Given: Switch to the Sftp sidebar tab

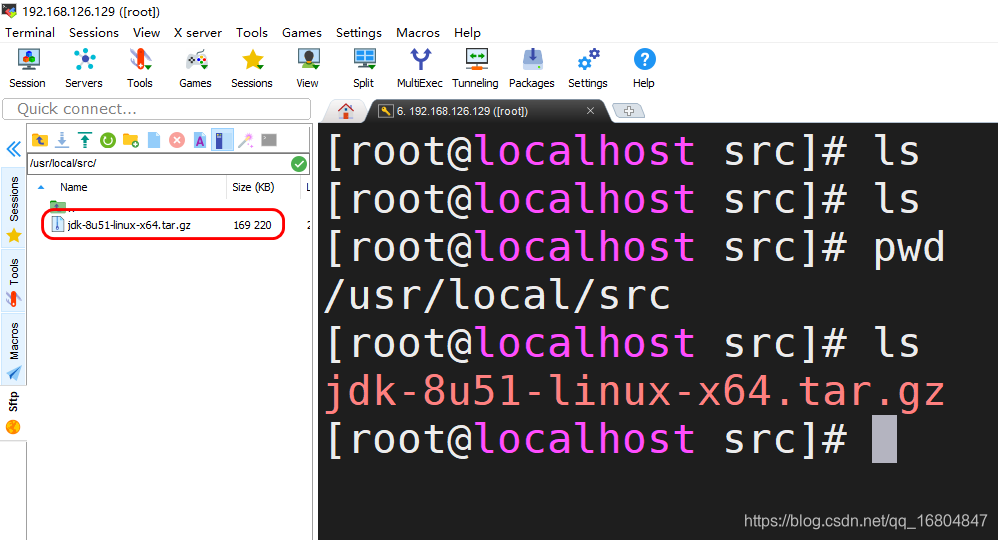Looking at the screenshot, I should pos(13,413).
